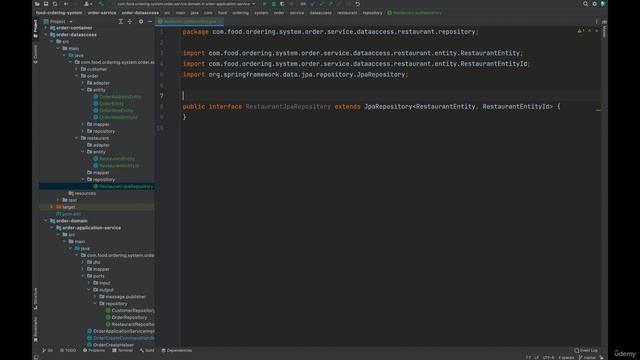Image resolution: width=640 pixels, height=360 pixels.
Task: Open the Project tool window side tab
Action: point(36,29)
